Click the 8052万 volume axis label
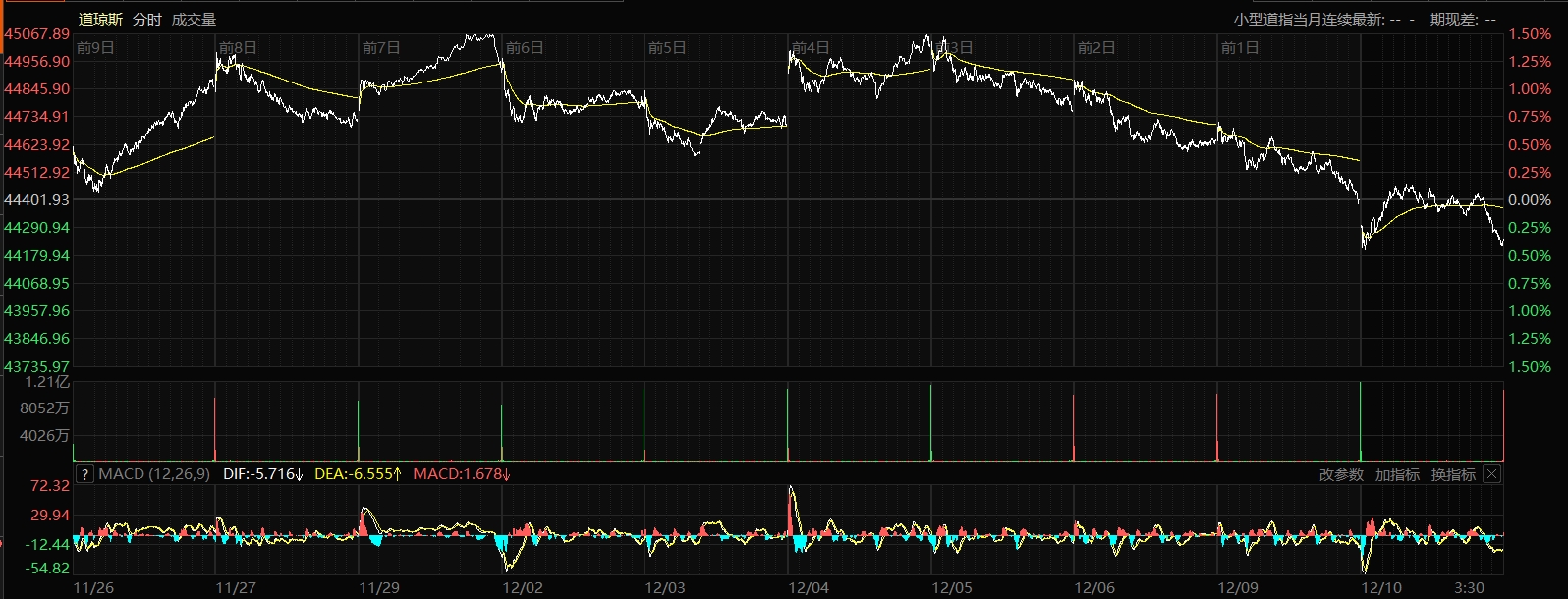 (44, 408)
